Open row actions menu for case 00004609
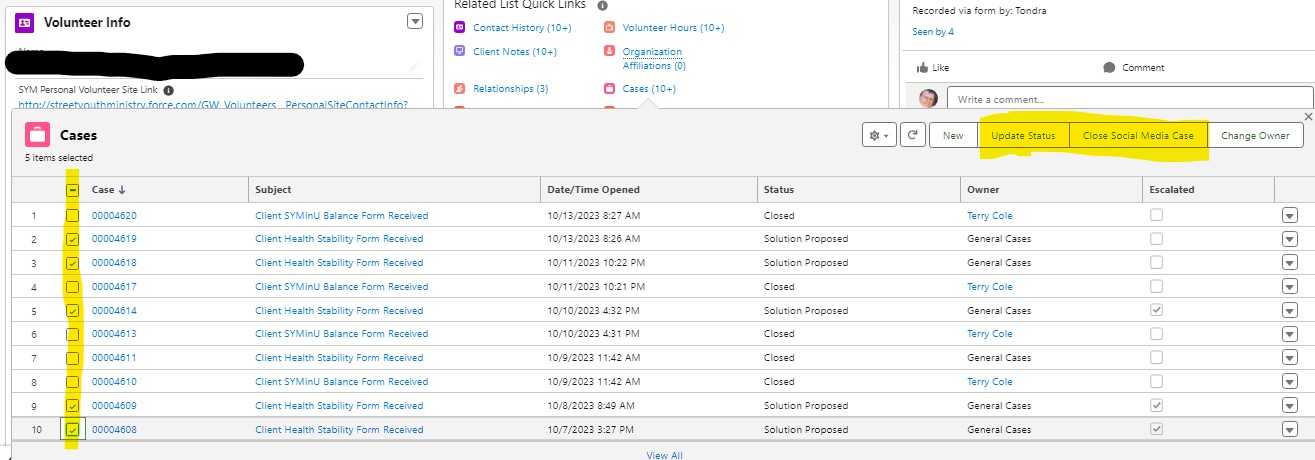Screen dimensions: 1315x460 [x=1290, y=406]
